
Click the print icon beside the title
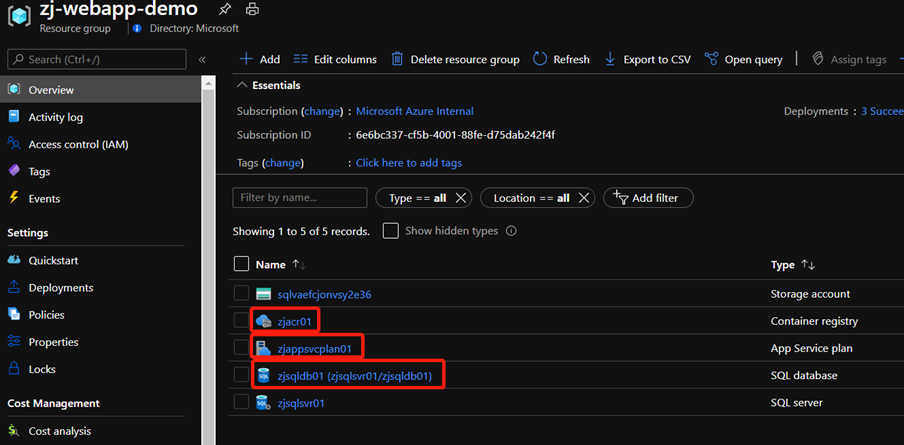(x=252, y=9)
